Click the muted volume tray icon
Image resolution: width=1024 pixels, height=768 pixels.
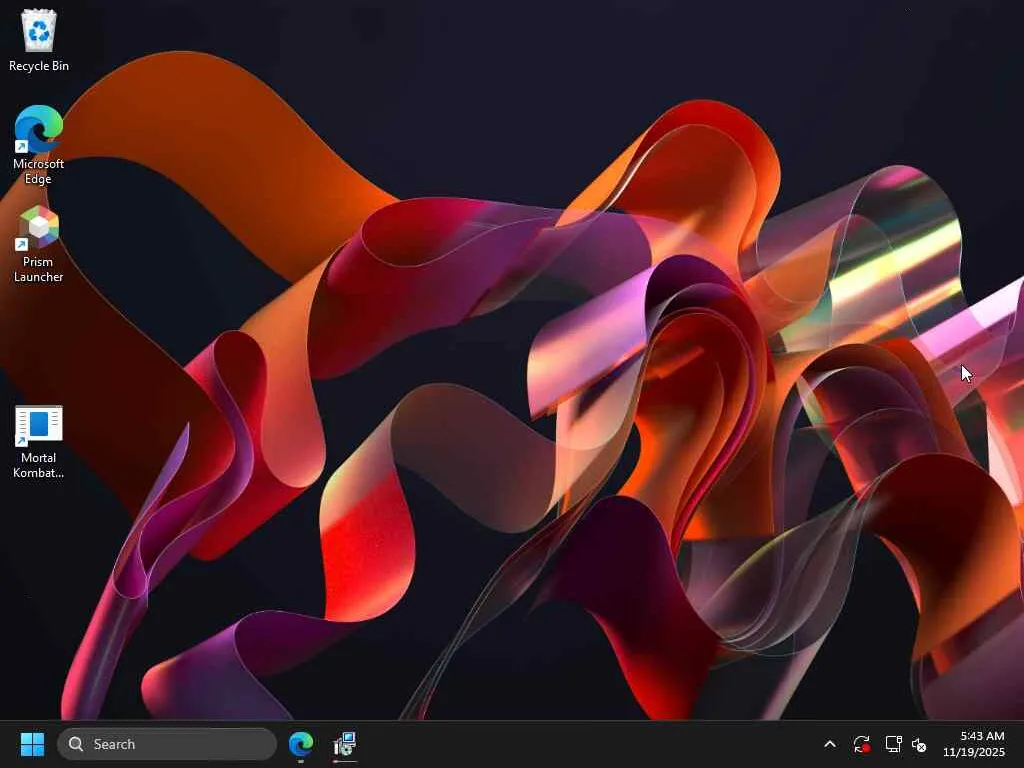click(920, 744)
